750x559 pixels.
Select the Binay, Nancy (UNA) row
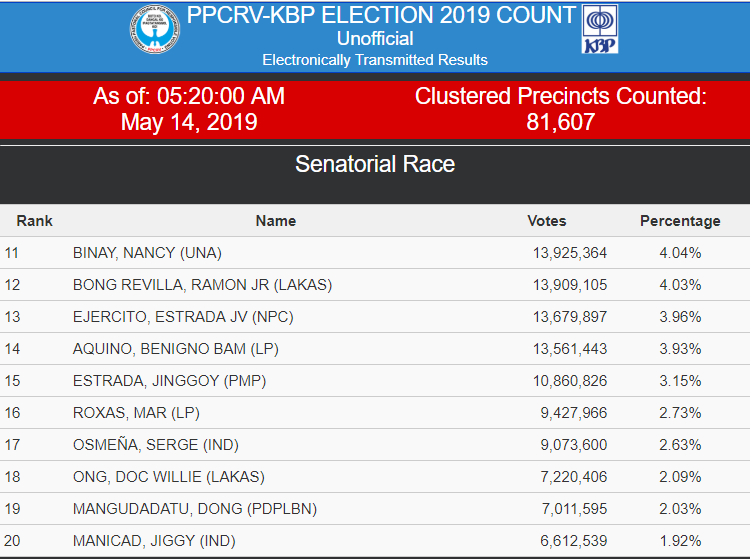(x=375, y=253)
